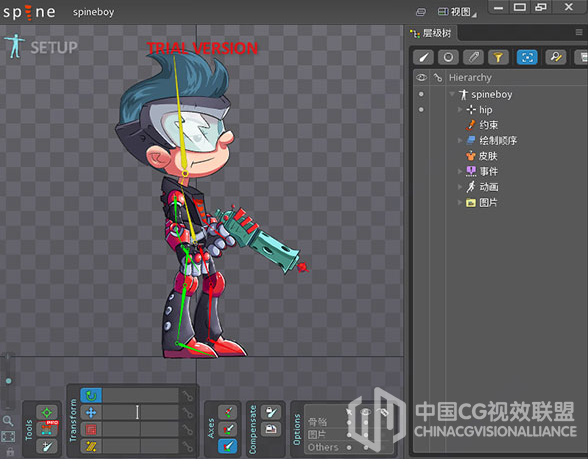588x459 pixels.
Task: Show bones filter in the tree toolbar
Action: 423,57
